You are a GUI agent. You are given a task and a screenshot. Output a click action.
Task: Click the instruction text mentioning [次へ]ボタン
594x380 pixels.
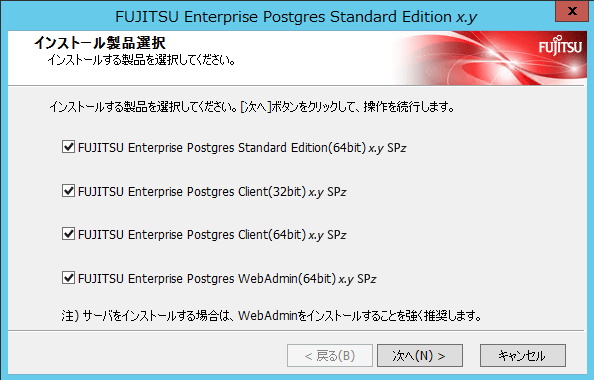[x=252, y=107]
